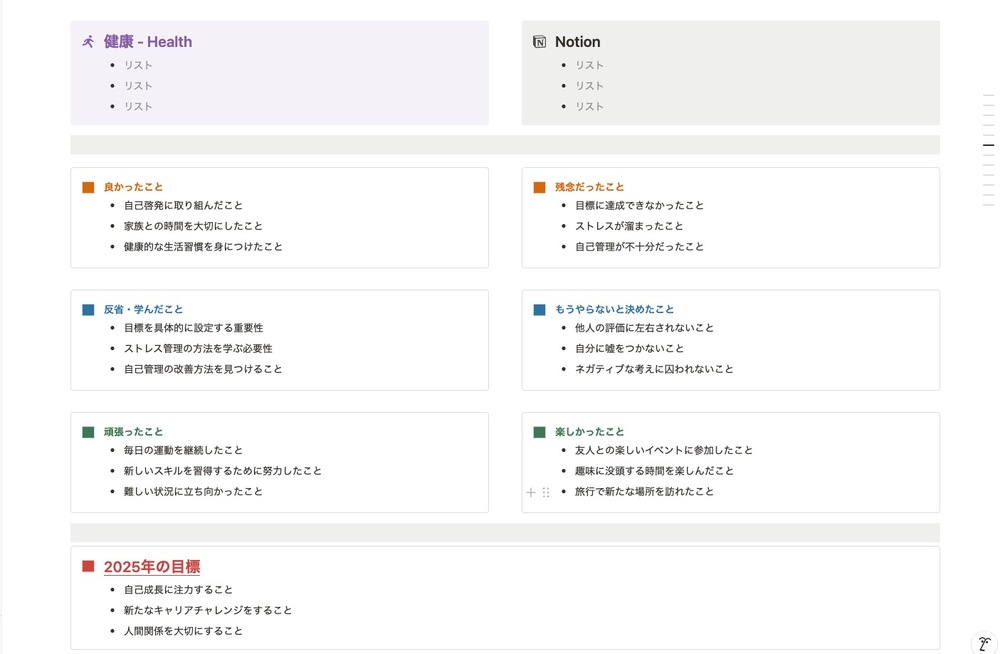
Task: Click the Notion logo callout icon
Action: (540, 42)
